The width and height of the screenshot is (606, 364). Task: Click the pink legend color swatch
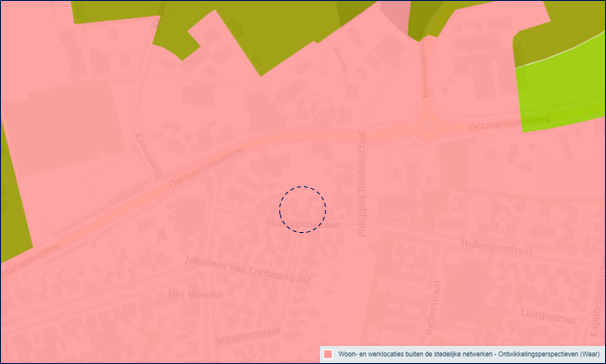coord(328,354)
